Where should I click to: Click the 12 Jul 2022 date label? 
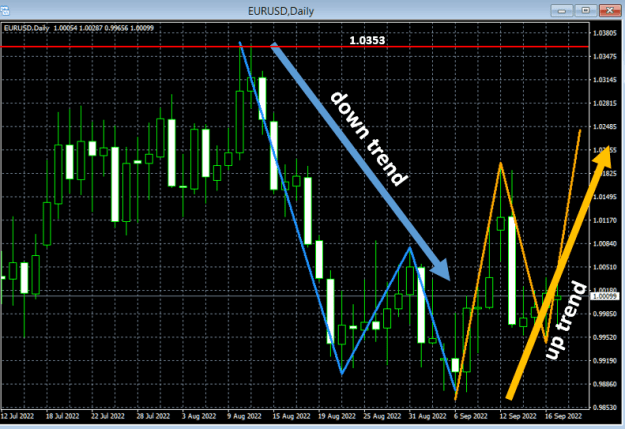(x=17, y=417)
